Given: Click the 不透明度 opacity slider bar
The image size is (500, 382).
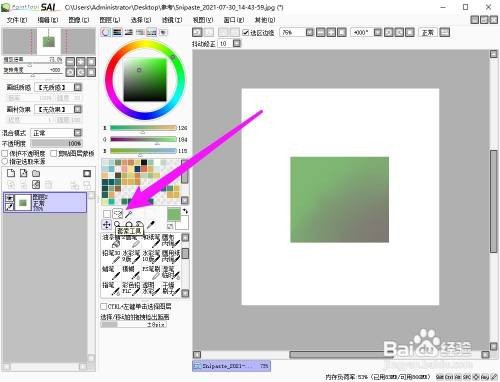Looking at the screenshot, I should (x=56, y=143).
